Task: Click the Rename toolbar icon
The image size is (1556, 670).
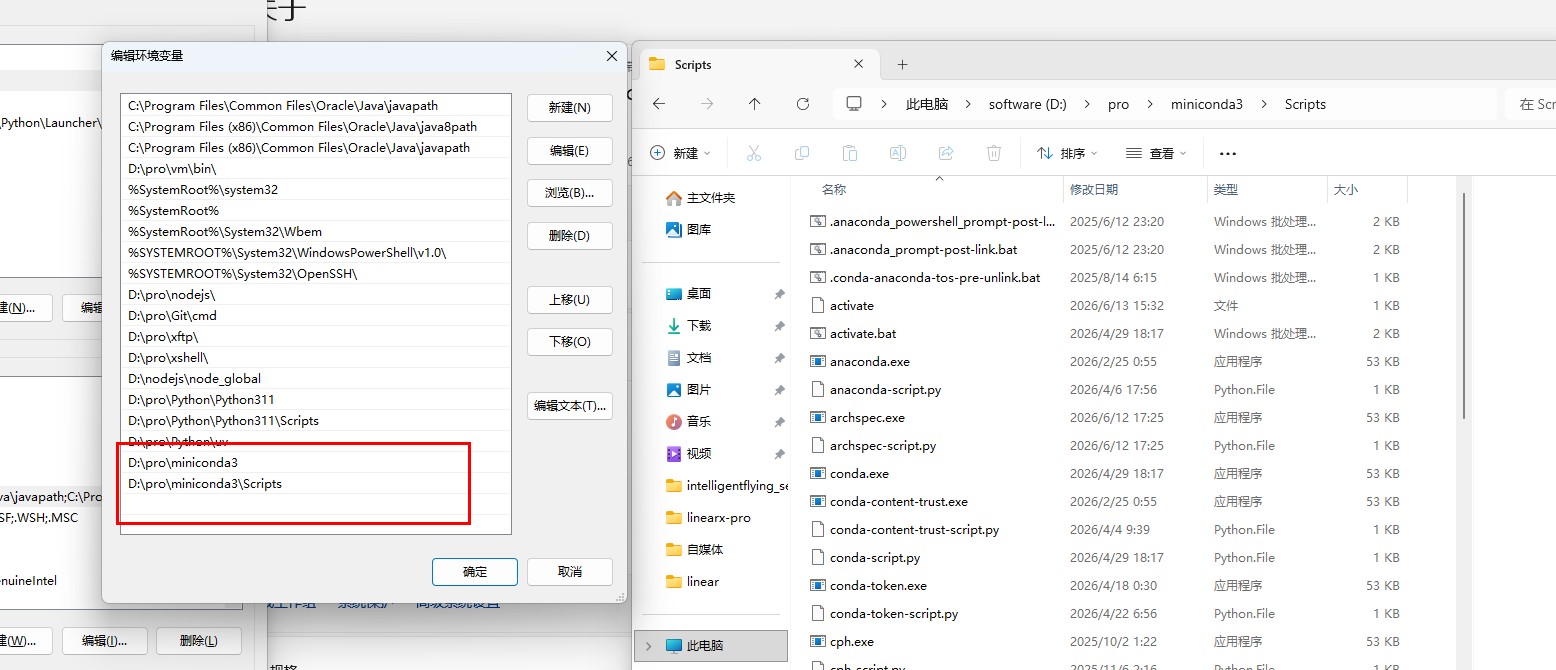Action: tap(898, 153)
